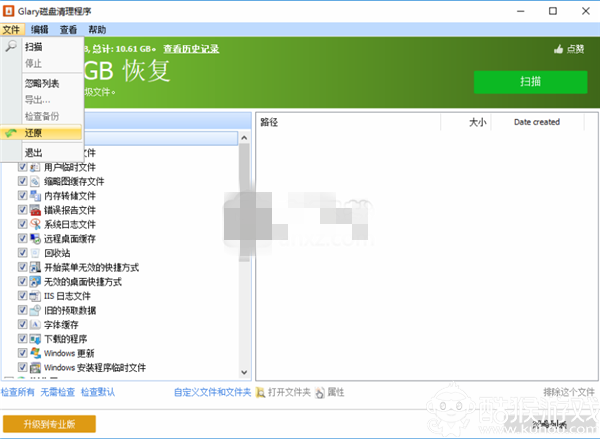Uncheck 用户临时文件 checkbox
This screenshot has height=439, width=600.
(x=22, y=167)
